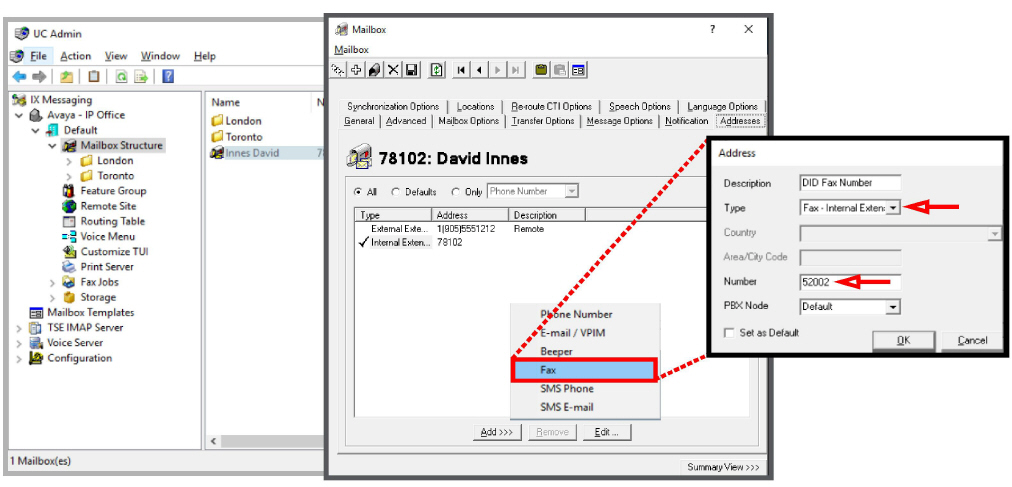1012x487 pixels.
Task: Click the floppy disk Save icon
Action: coord(411,70)
